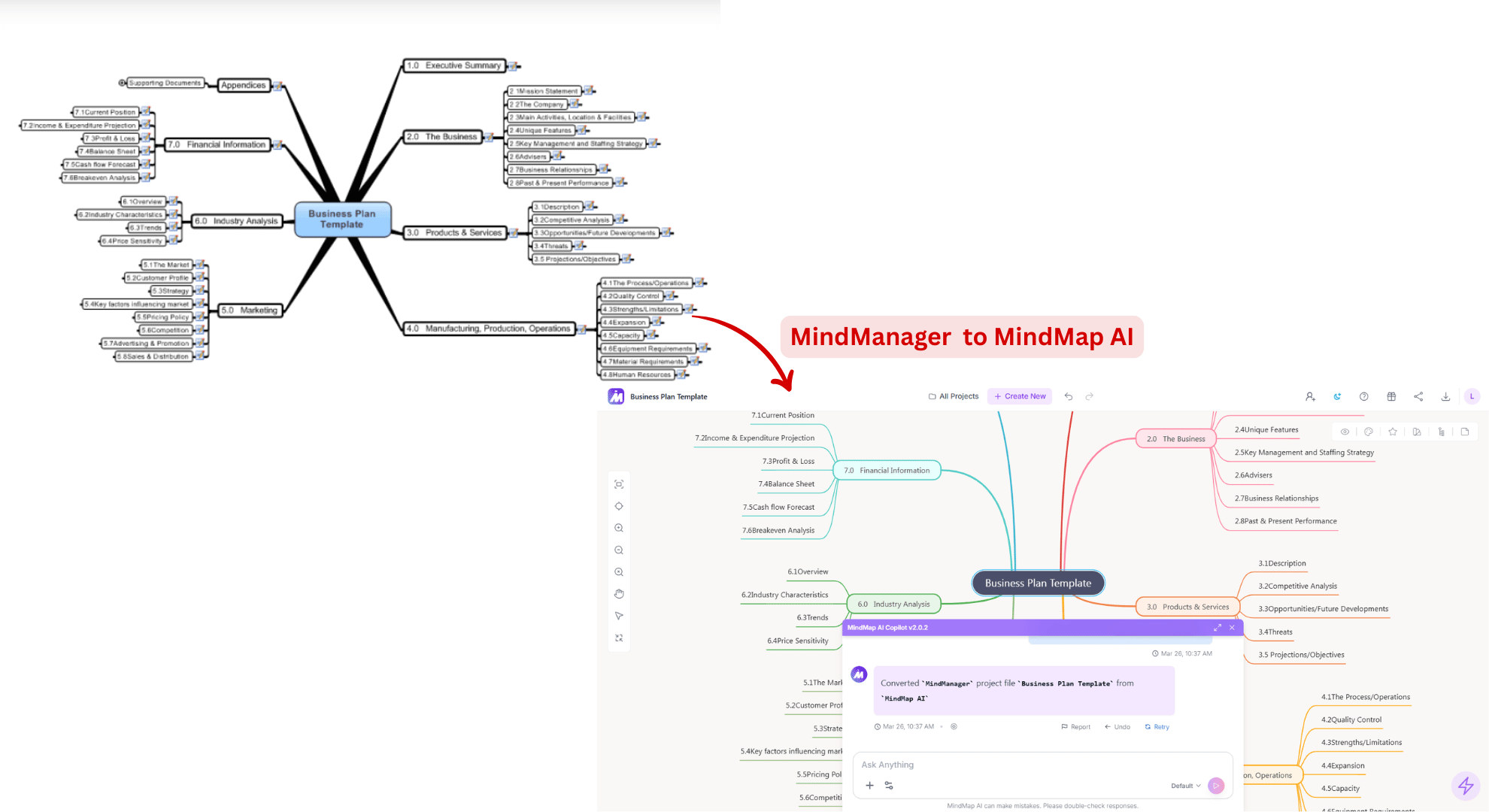Zoom in using the magnifier plus icon
This screenshot has width=1489, height=812.
pyautogui.click(x=619, y=528)
